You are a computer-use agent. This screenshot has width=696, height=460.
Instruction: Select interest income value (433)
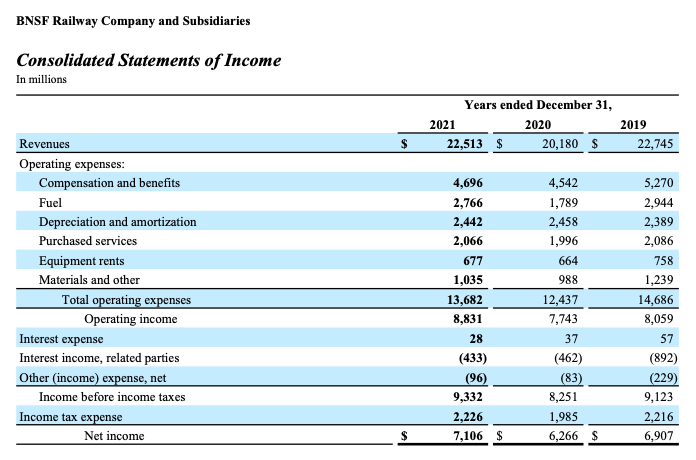473,358
